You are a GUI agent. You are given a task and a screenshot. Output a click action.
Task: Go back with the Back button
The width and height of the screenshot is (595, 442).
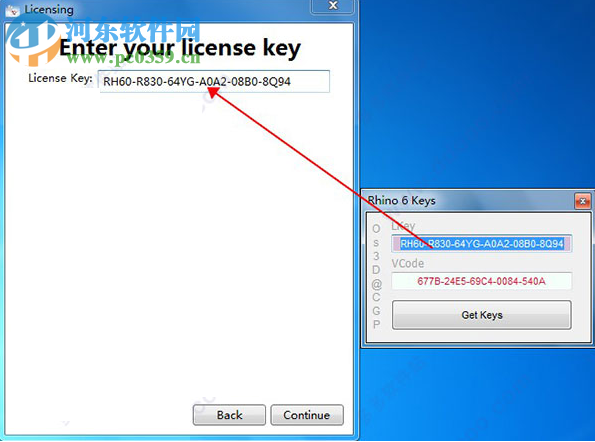(x=229, y=415)
